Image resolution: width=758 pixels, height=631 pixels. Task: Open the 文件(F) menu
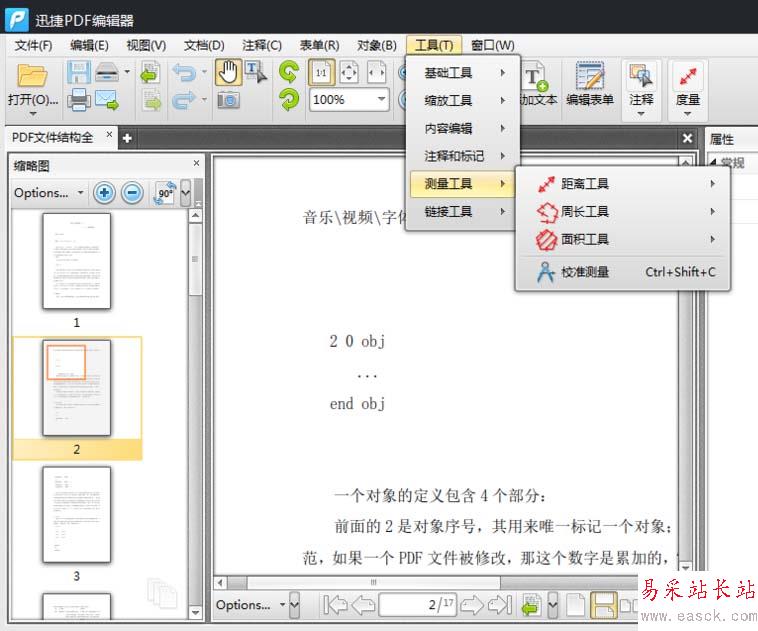pos(33,46)
